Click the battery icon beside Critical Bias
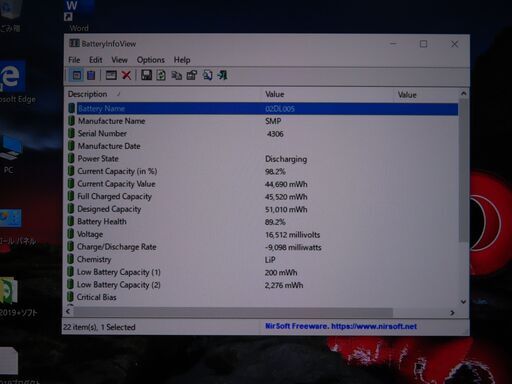 coord(70,297)
